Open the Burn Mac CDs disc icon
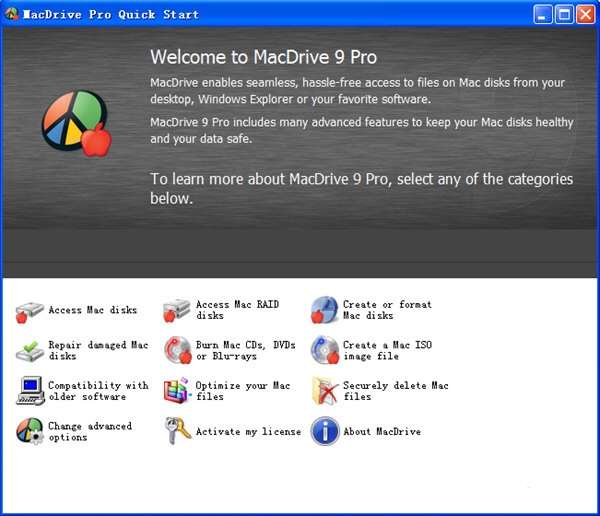Viewport: 600px width, 516px height. [x=178, y=350]
